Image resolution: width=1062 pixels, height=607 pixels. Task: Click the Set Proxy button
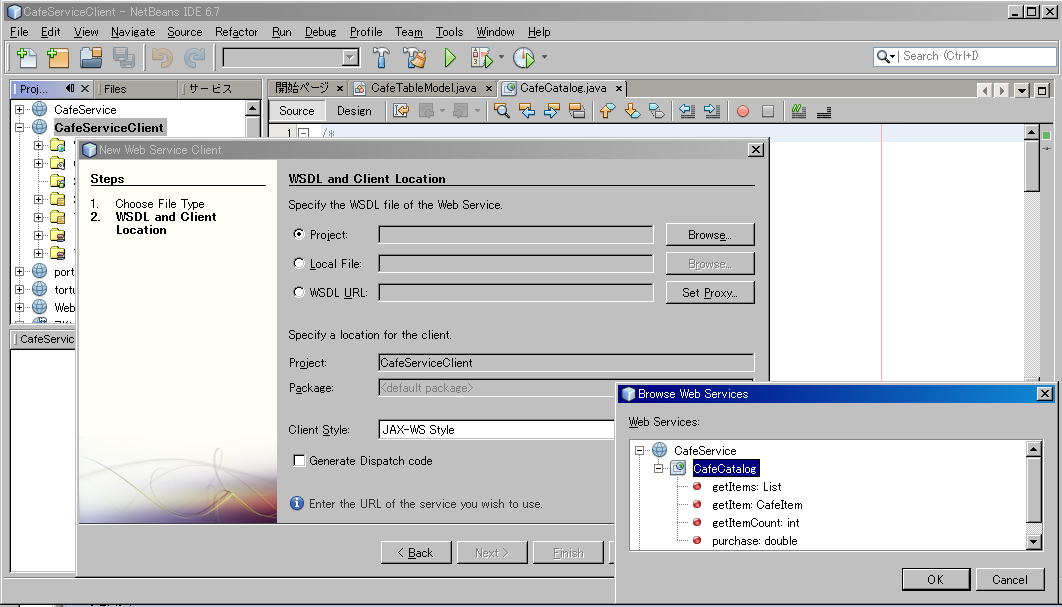(710, 293)
